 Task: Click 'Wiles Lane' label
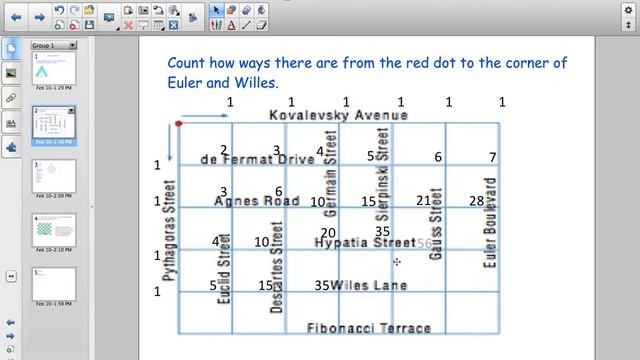pos(369,285)
